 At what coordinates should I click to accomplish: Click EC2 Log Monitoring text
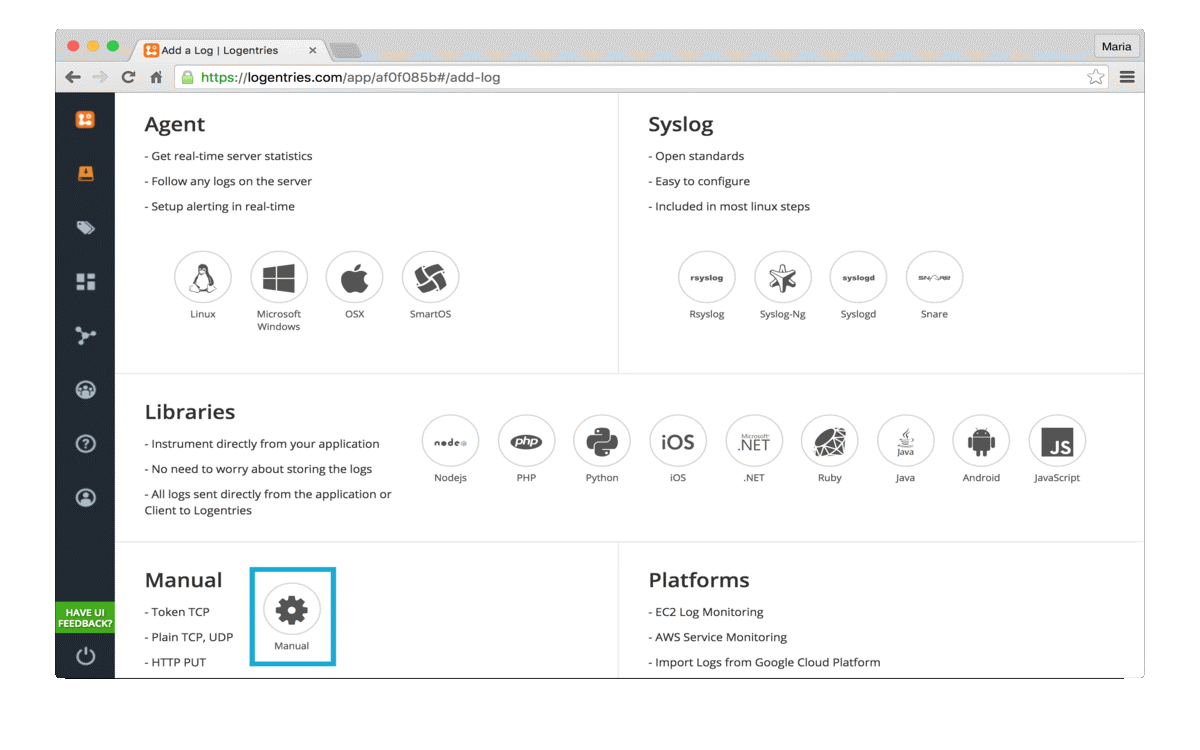709,612
